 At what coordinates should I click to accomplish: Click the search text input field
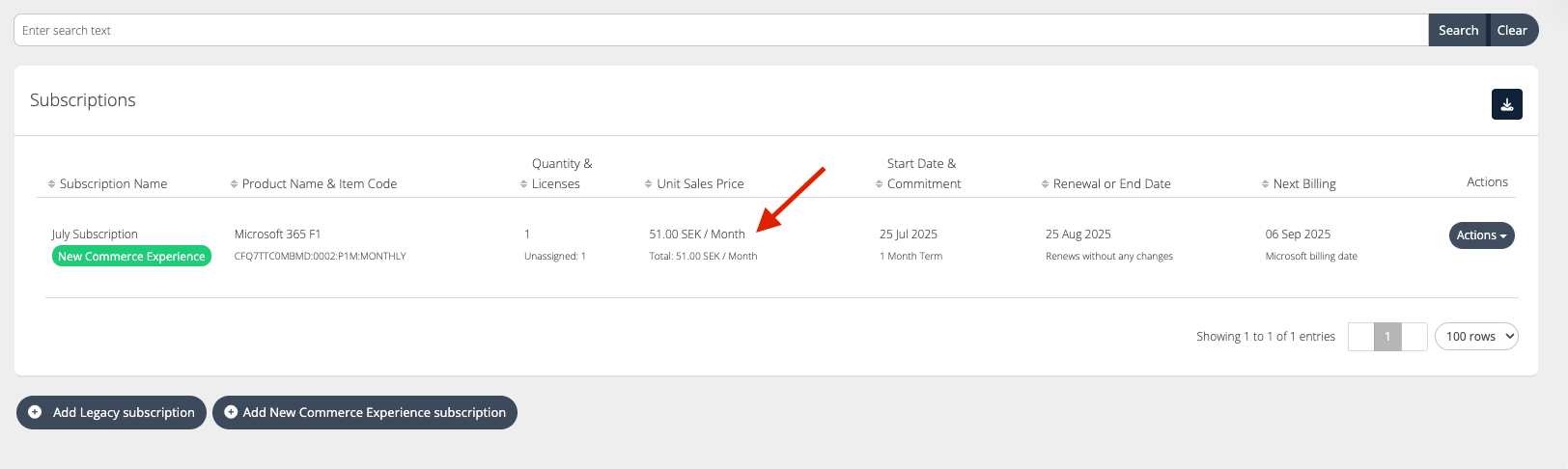point(720,30)
